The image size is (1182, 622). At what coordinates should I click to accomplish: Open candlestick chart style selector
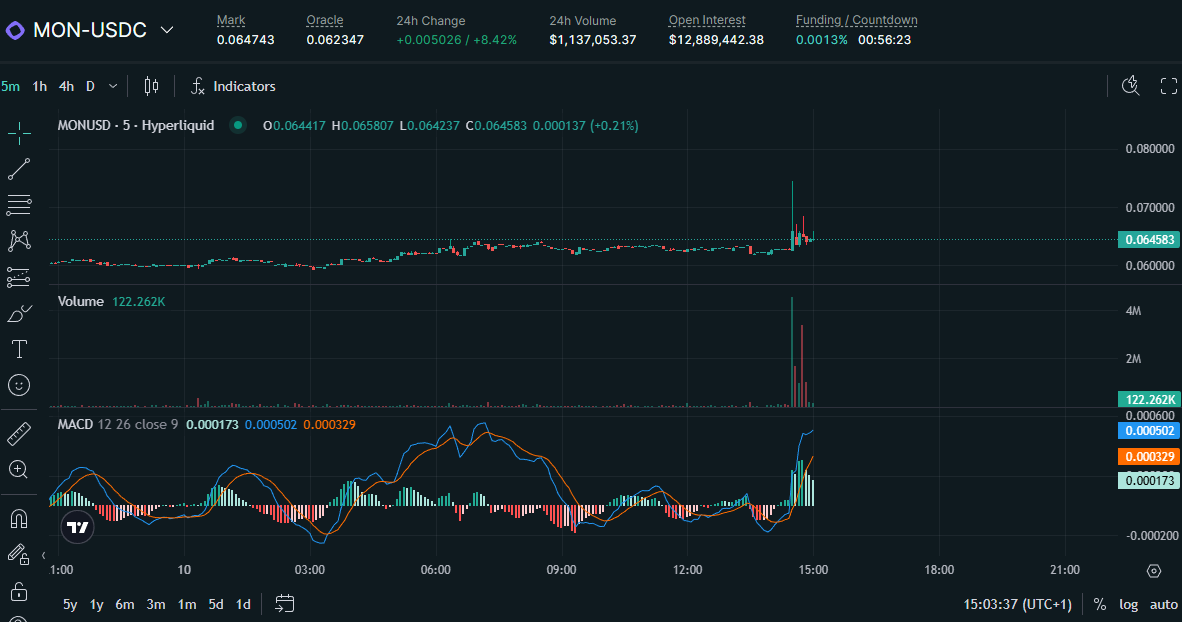click(x=152, y=86)
